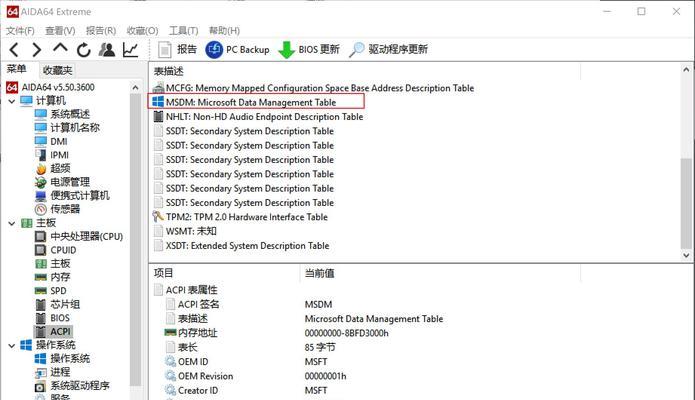Click the tree panel scroll up arrow

click(x=135, y=87)
